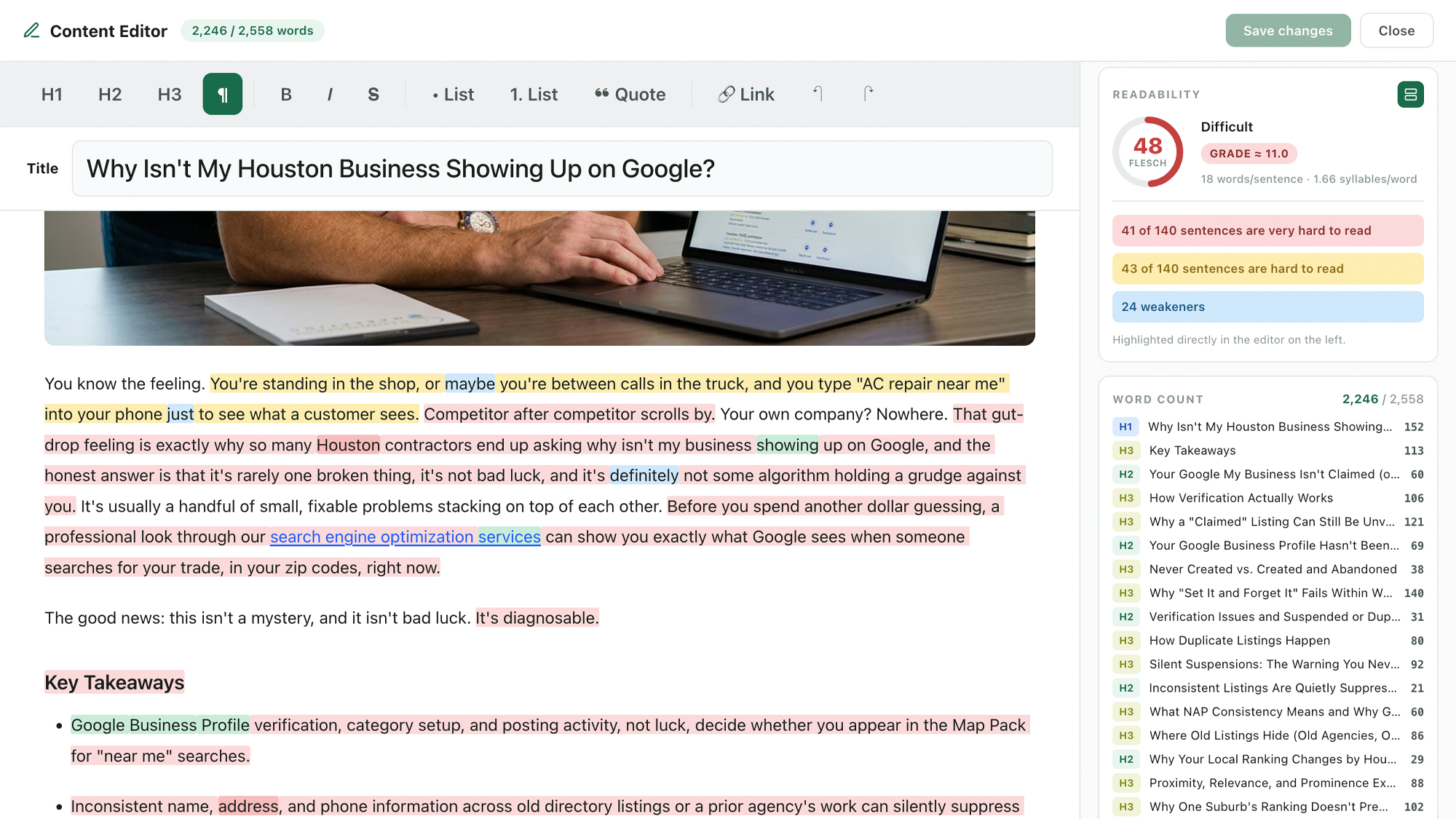Insert a link from toolbar
This screenshot has height=819, width=1456.
746,95
